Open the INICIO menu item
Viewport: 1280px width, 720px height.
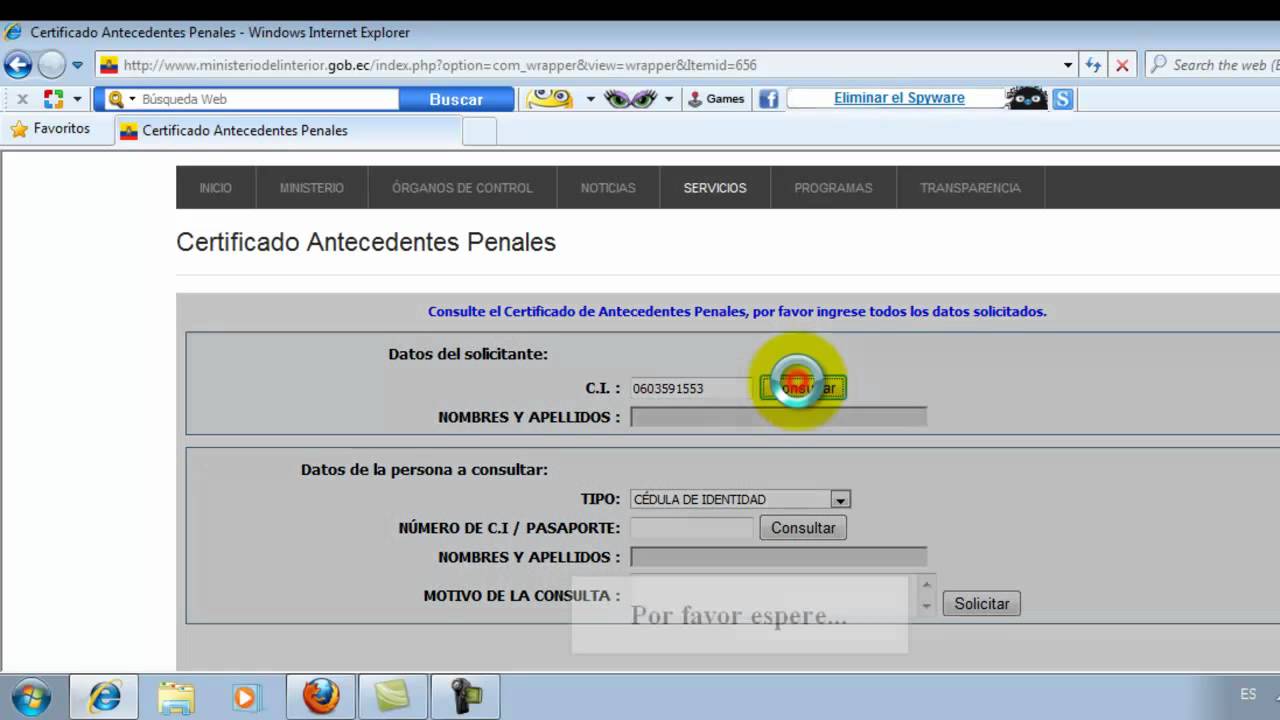[215, 188]
